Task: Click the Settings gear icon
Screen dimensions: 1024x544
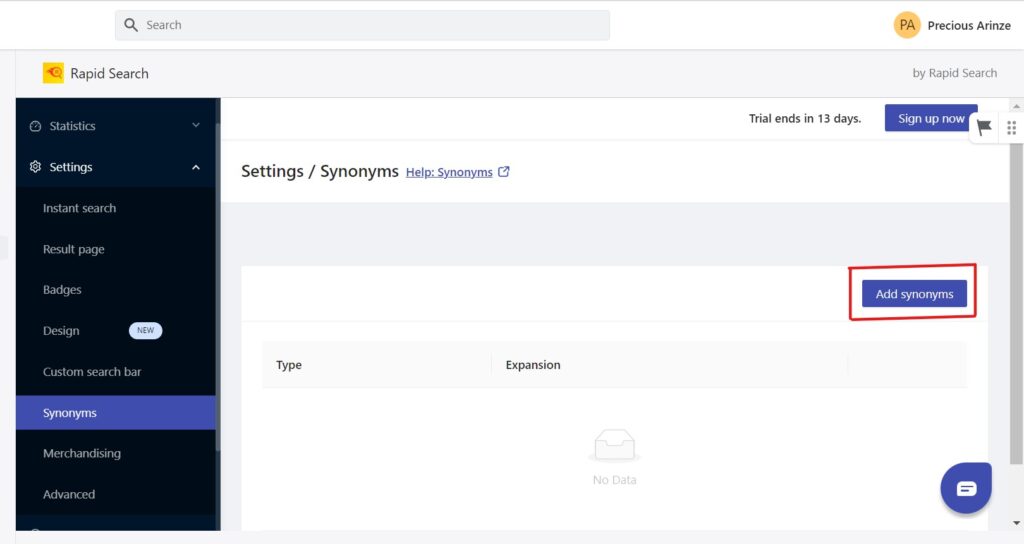Action: tap(35, 167)
